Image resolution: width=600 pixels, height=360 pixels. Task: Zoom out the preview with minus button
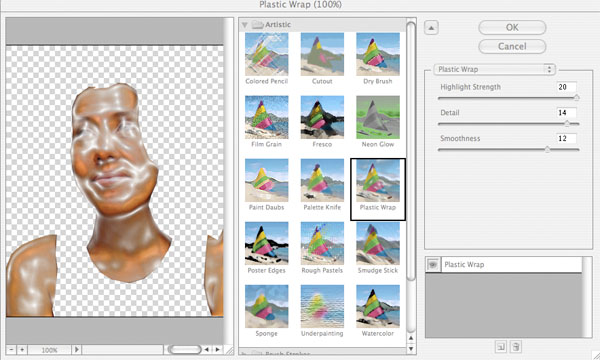click(11, 349)
